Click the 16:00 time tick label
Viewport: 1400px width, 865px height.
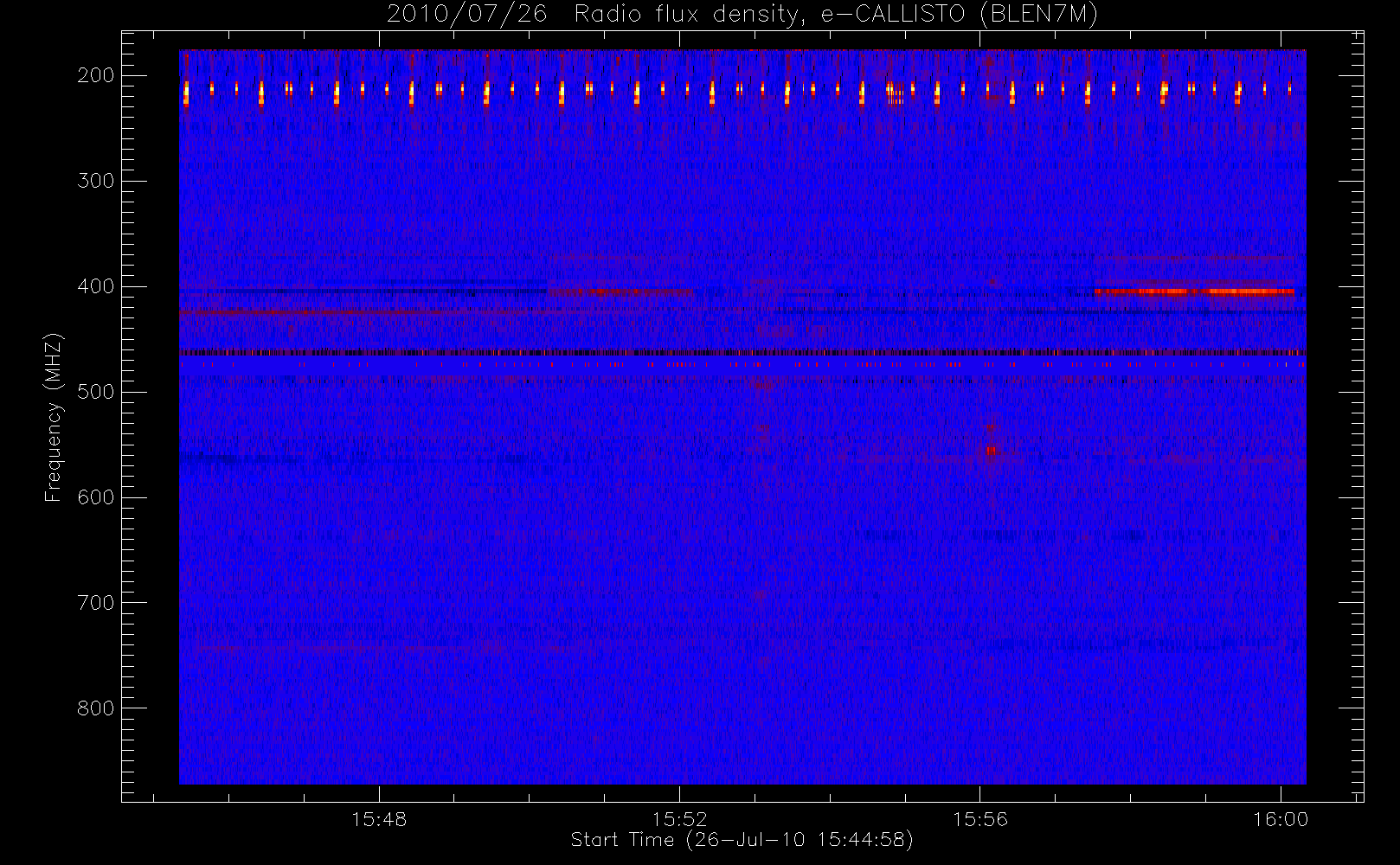[x=1281, y=819]
